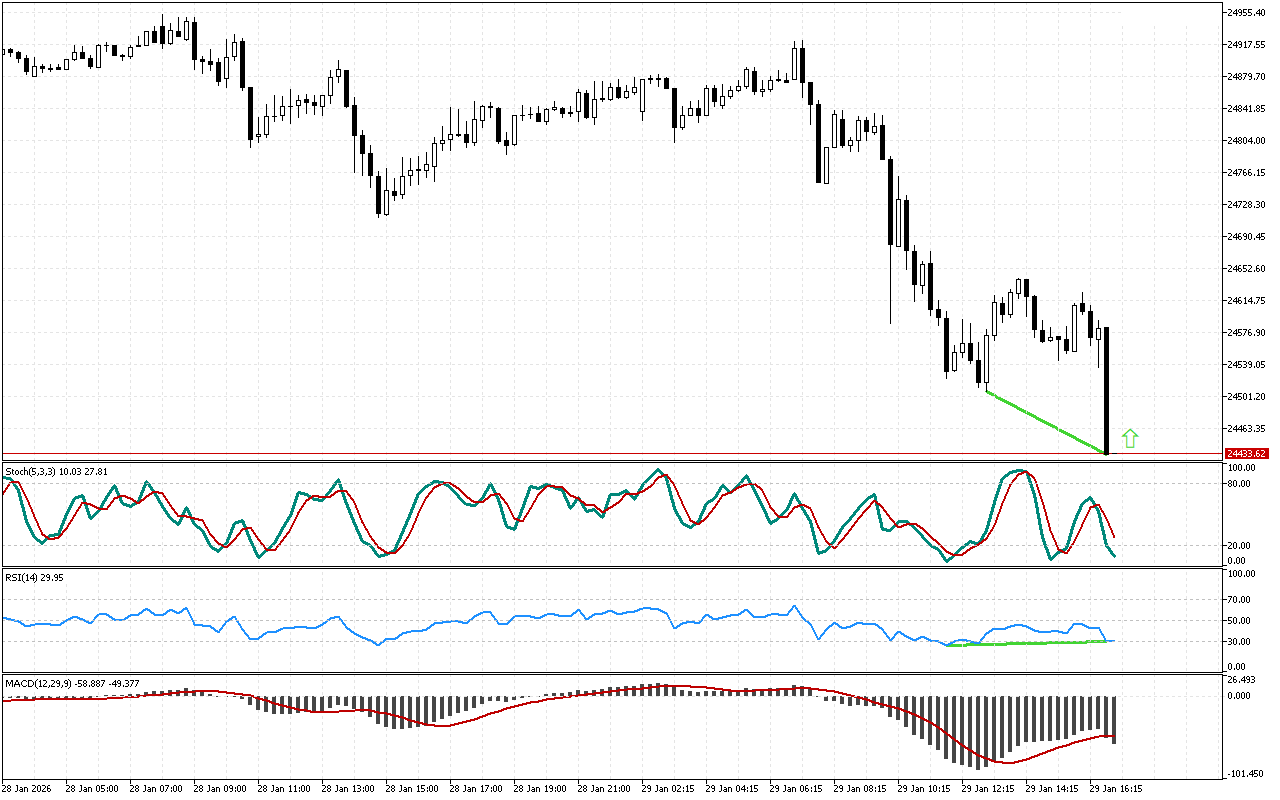This screenshot has height=800, width=1280.
Task: Click the 29 Jan 16:15 time label
Action: coord(1116,788)
